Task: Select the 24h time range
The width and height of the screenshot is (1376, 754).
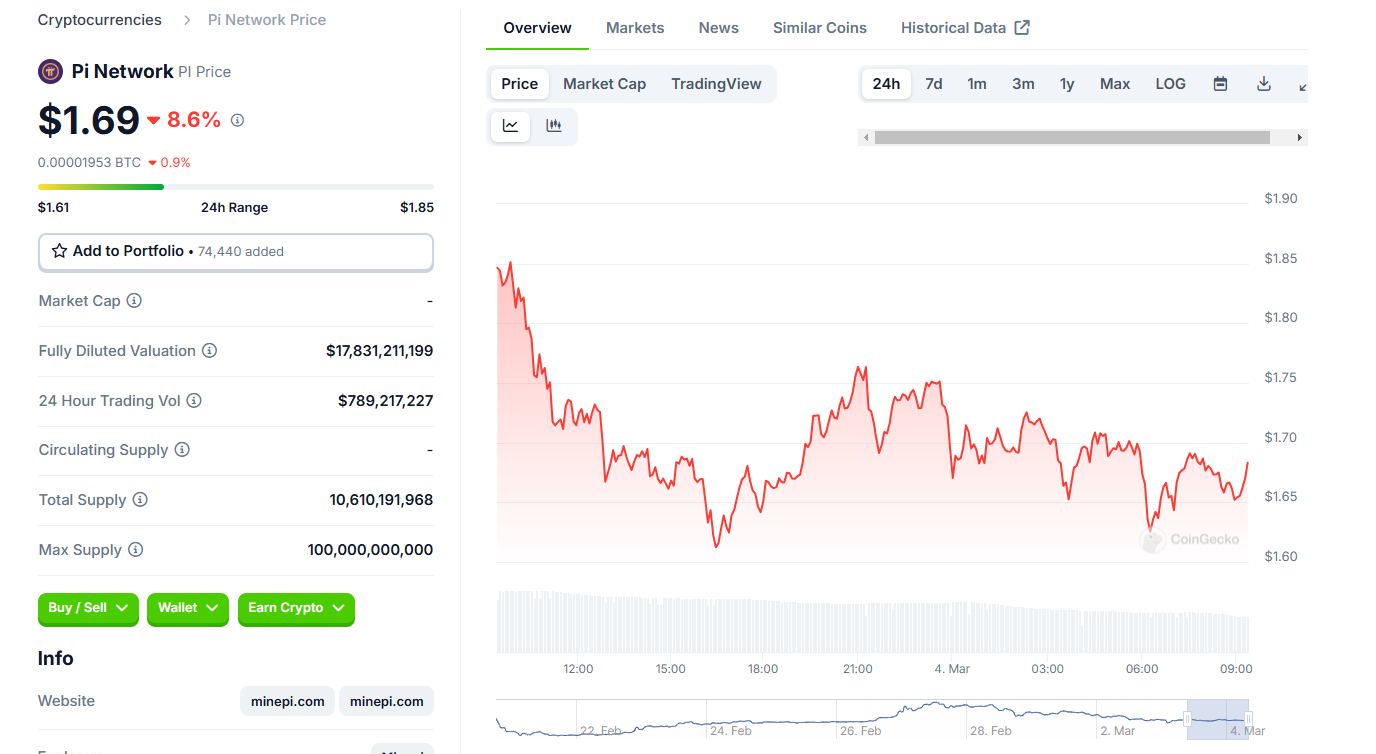Action: point(886,84)
